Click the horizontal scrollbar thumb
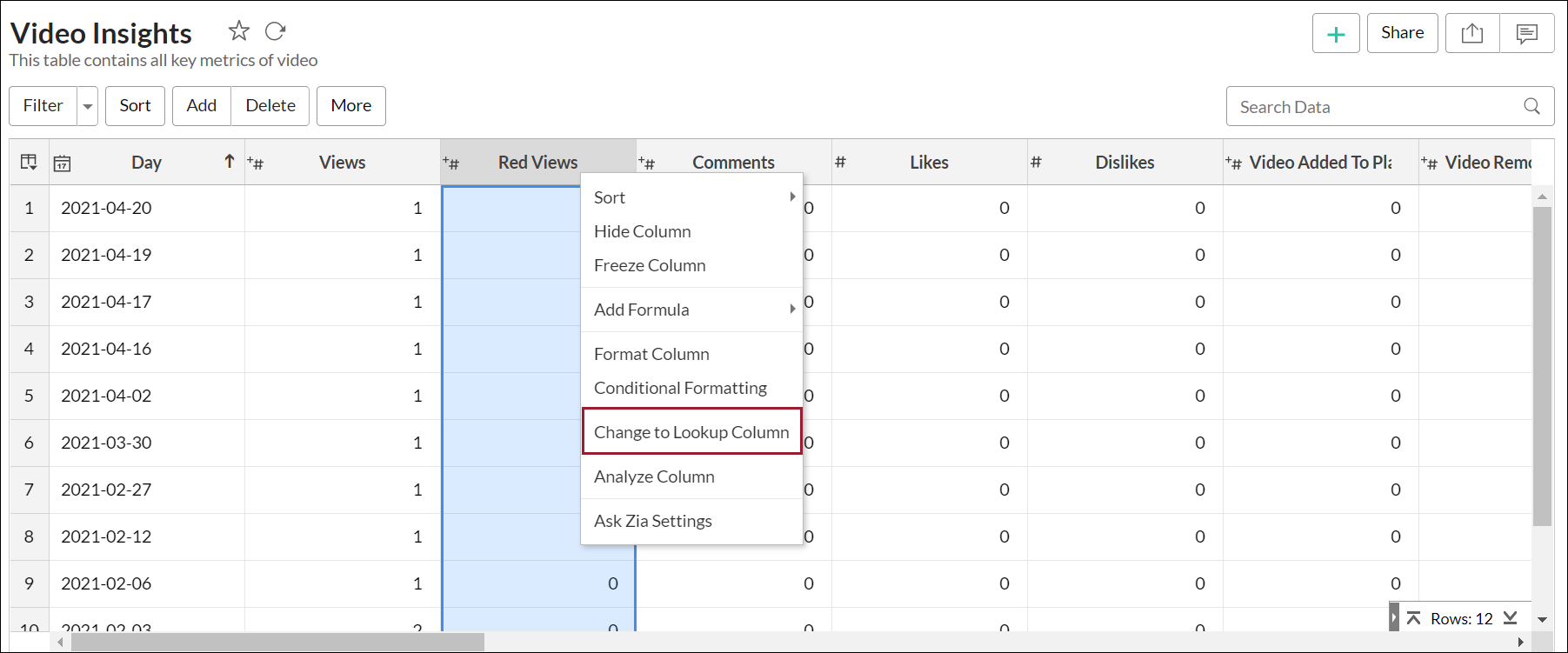 point(277,643)
